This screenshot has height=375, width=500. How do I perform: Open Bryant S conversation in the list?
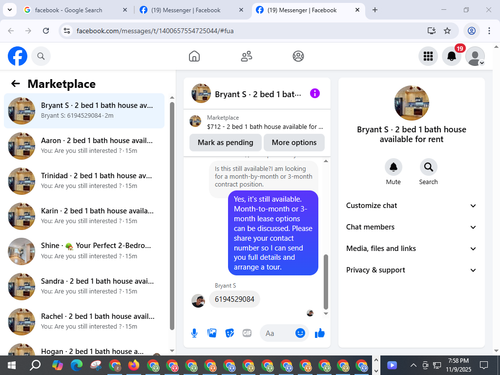(84, 111)
